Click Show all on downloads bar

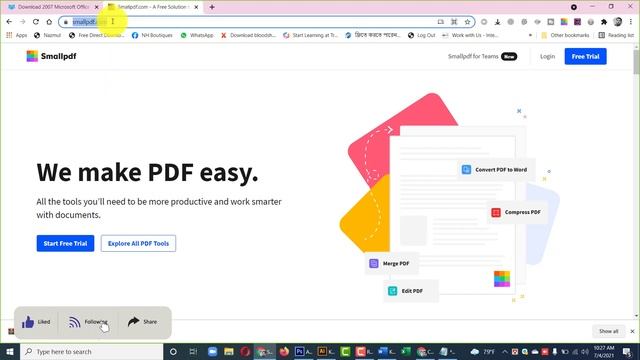pyautogui.click(x=609, y=331)
